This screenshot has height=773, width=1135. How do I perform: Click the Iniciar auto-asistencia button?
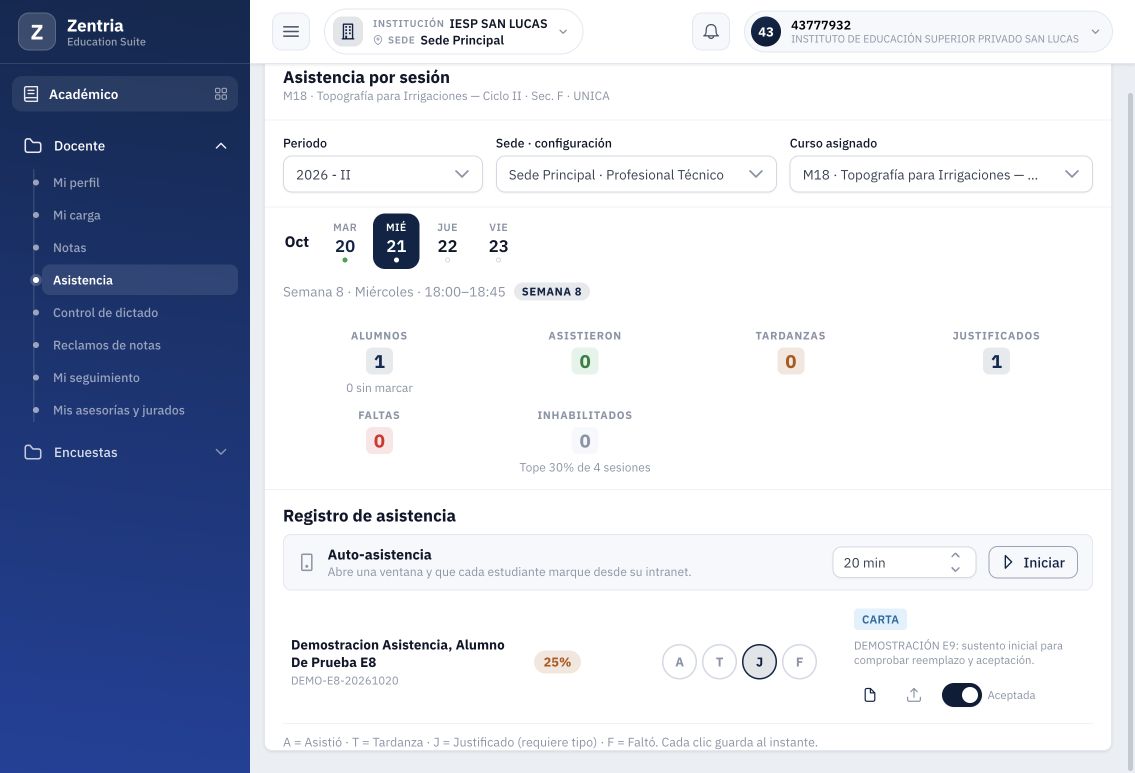tap(1033, 562)
